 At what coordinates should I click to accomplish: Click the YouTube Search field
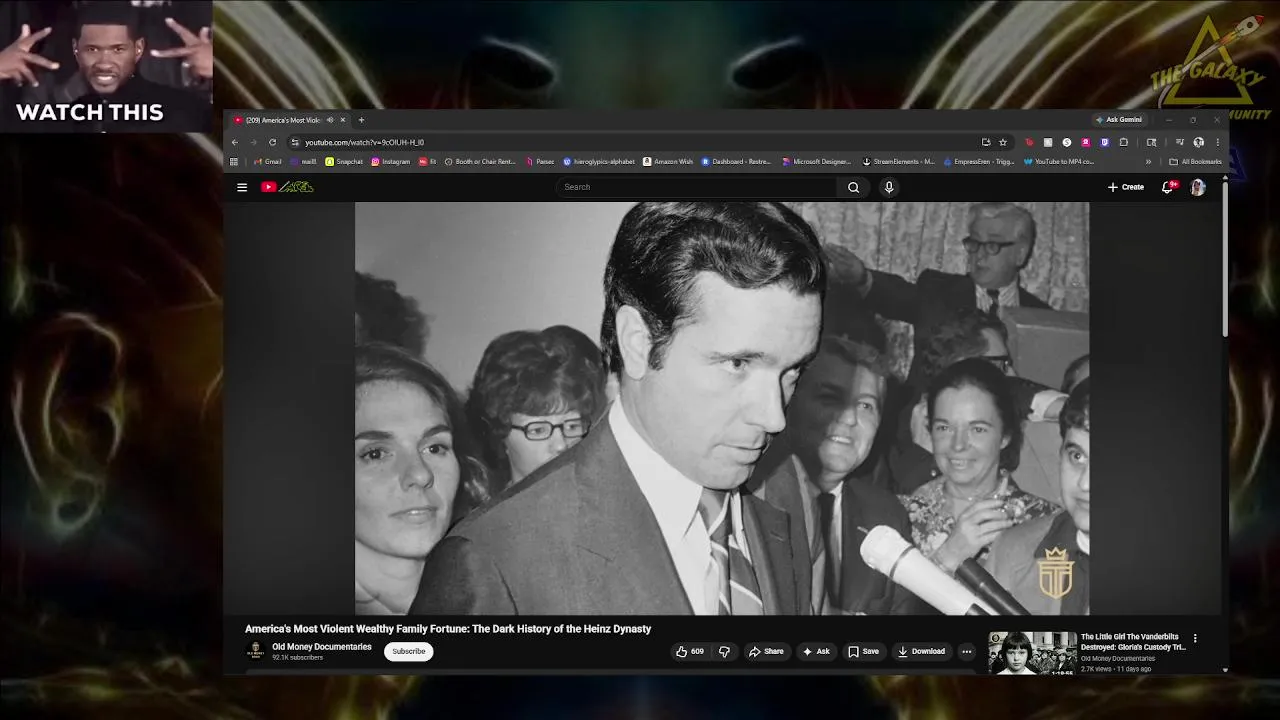coord(698,187)
